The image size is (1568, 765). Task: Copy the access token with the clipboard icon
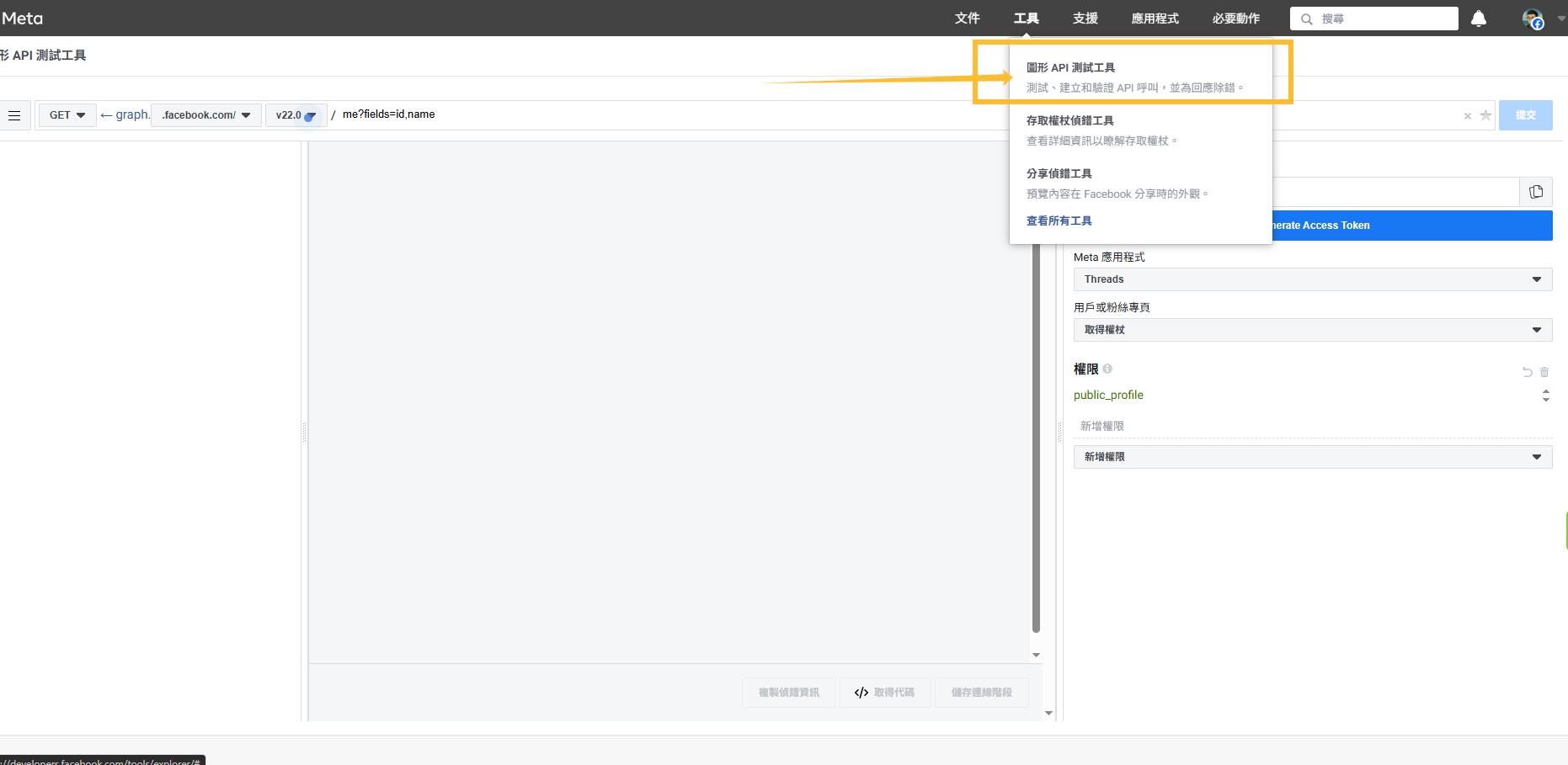pos(1536,192)
